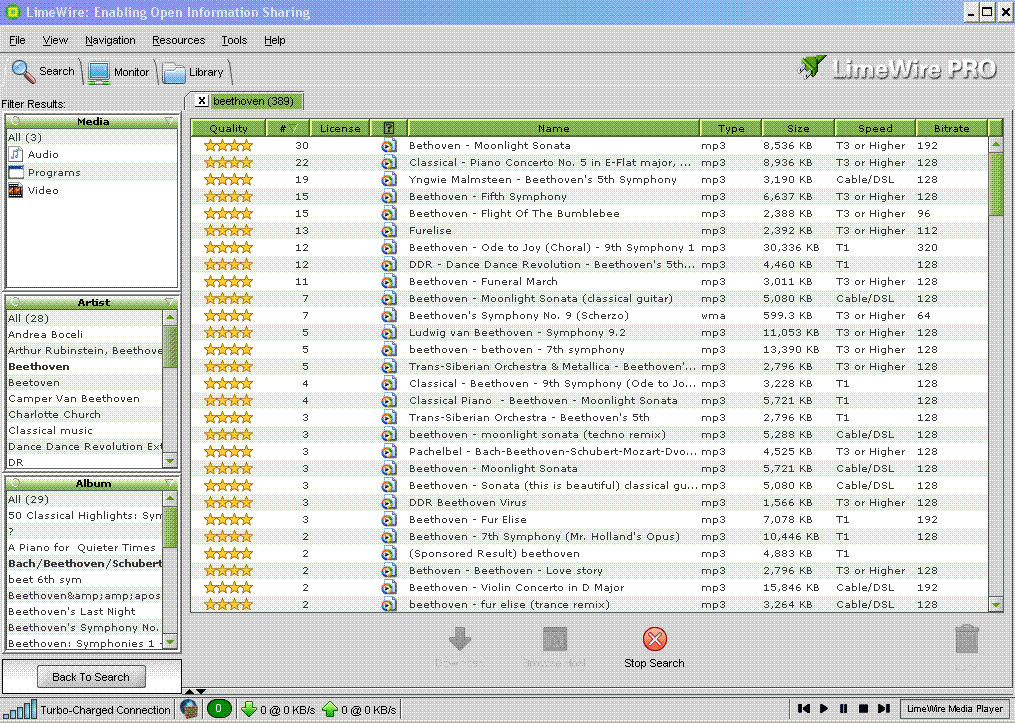Click the file icon for Furelise row
1015x723 pixels.
(388, 230)
